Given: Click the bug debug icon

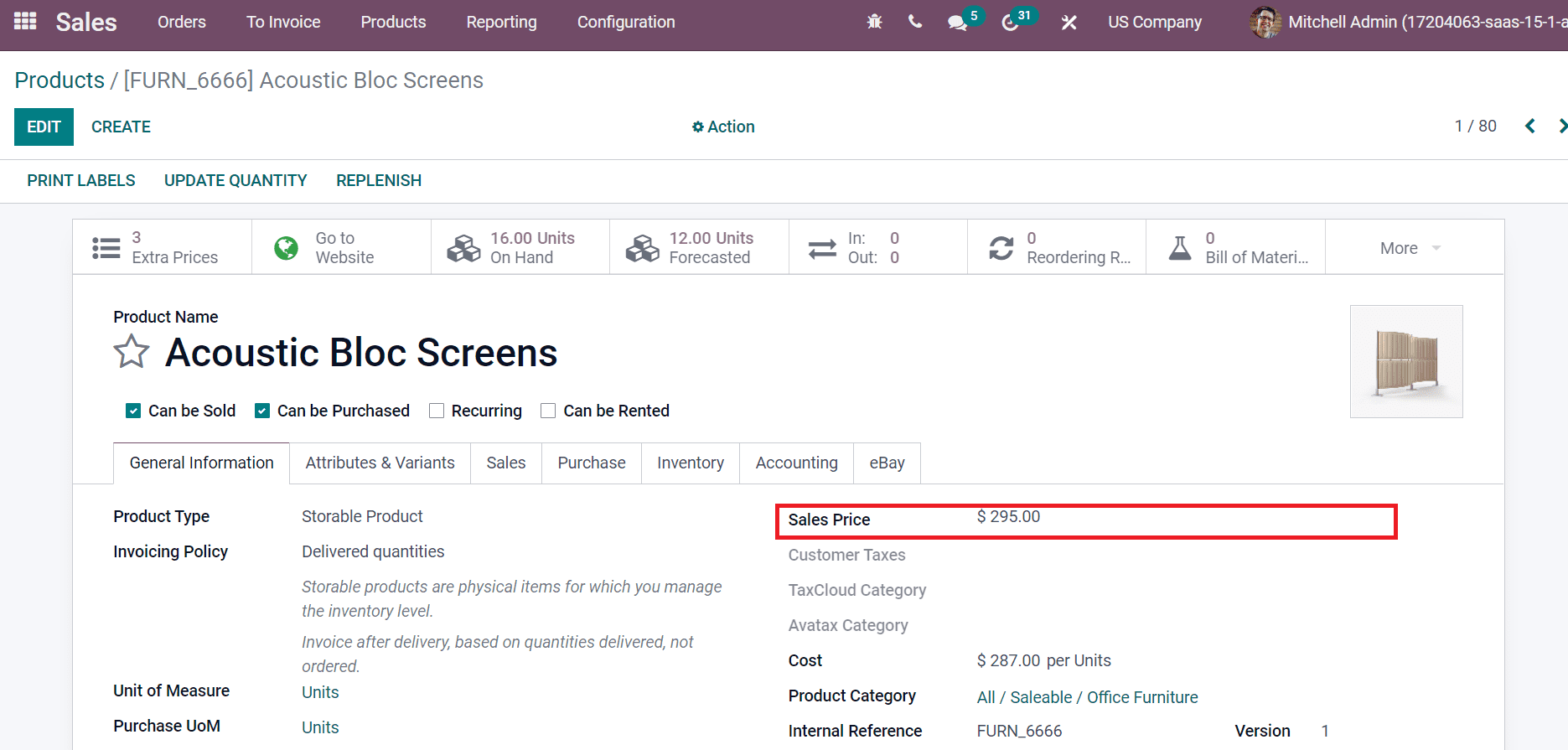Looking at the screenshot, I should click(874, 22).
